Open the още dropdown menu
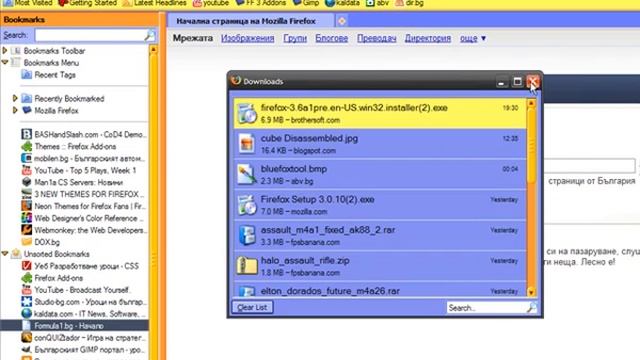This screenshot has height=360, width=640. (x=473, y=38)
